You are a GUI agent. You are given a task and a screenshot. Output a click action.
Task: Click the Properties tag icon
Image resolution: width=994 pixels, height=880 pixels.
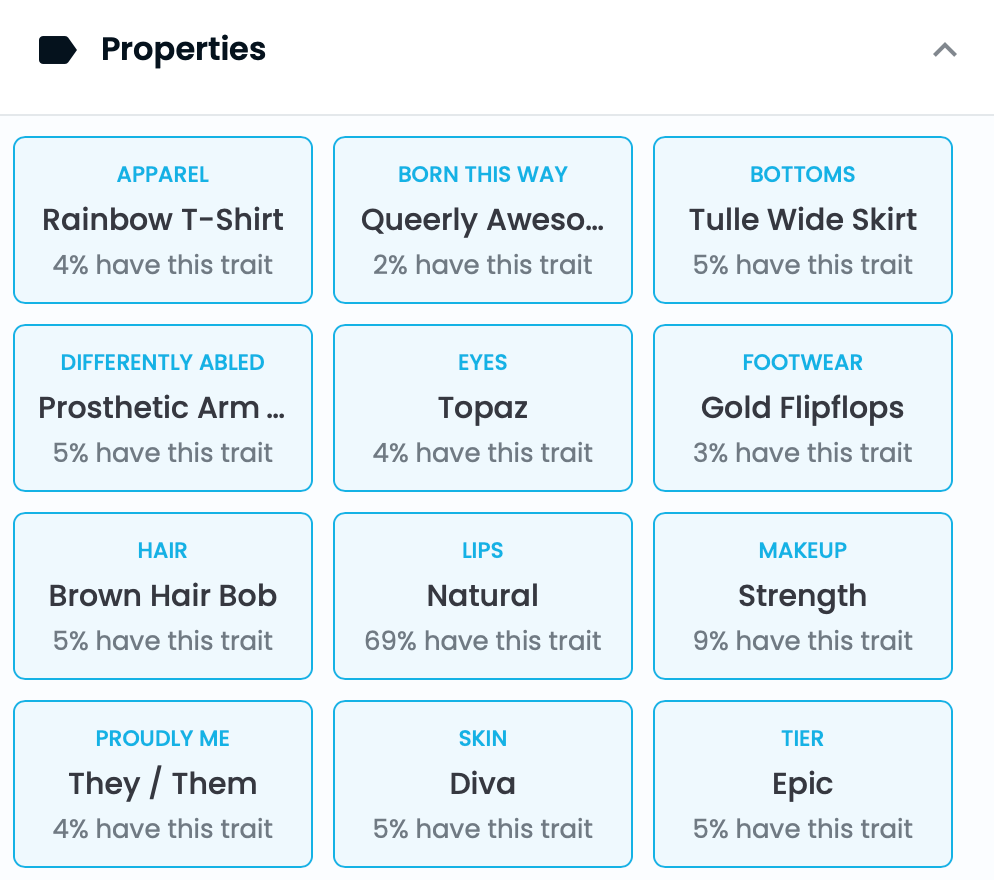point(58,50)
